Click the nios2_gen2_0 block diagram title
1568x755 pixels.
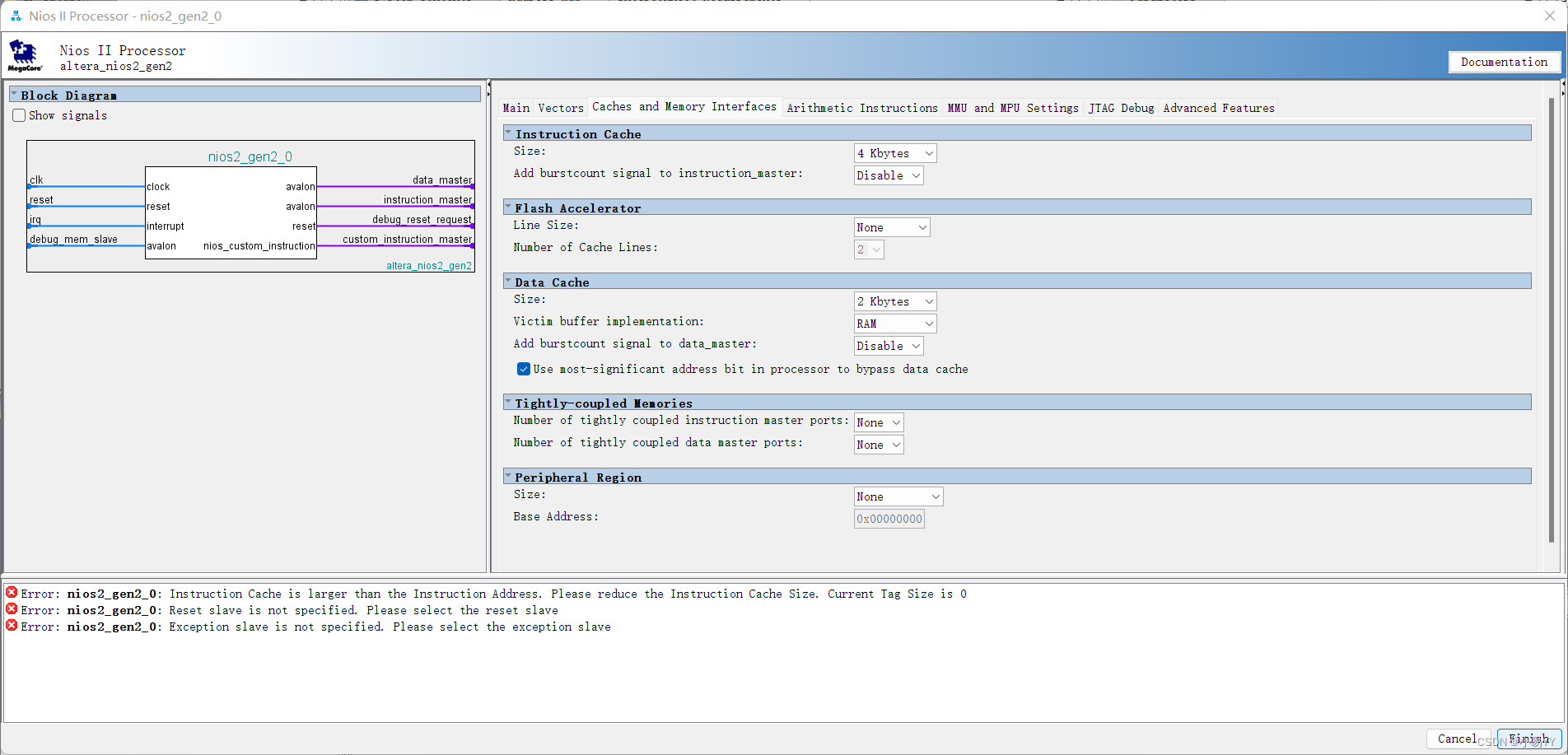(250, 156)
